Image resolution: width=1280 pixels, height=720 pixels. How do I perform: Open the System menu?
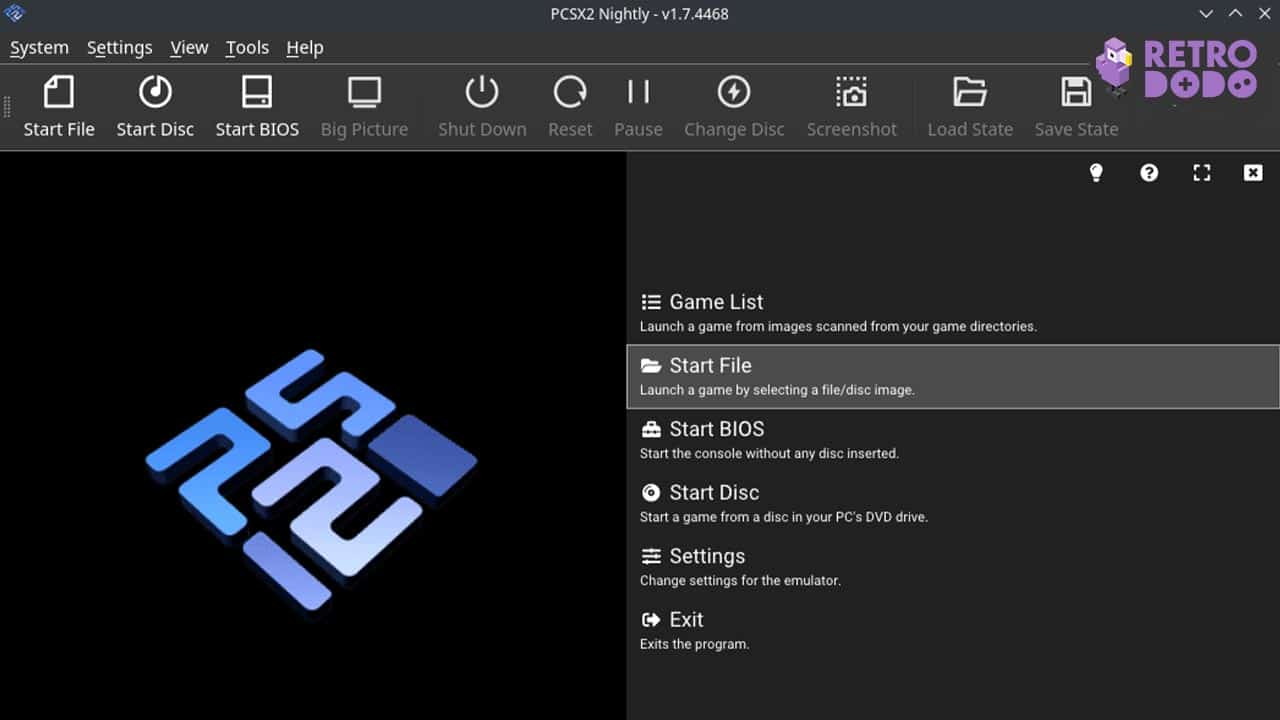click(x=39, y=47)
